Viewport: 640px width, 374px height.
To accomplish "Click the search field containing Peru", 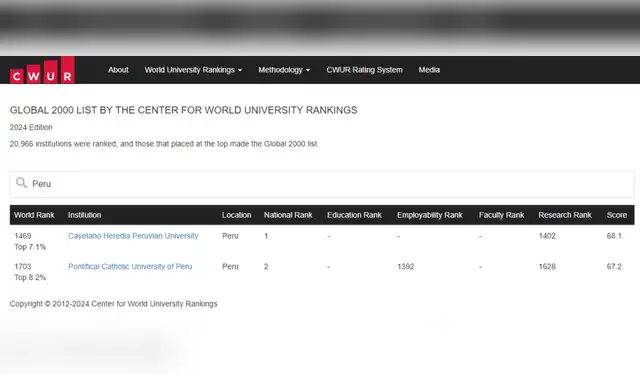I will point(322,184).
